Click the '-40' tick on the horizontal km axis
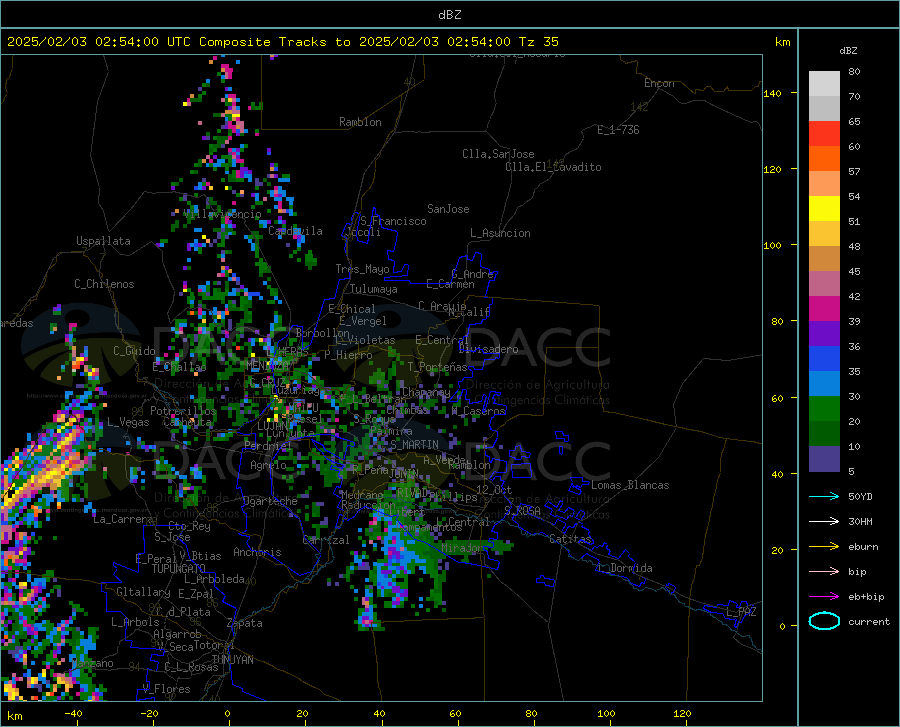This screenshot has width=900, height=727. 73,714
